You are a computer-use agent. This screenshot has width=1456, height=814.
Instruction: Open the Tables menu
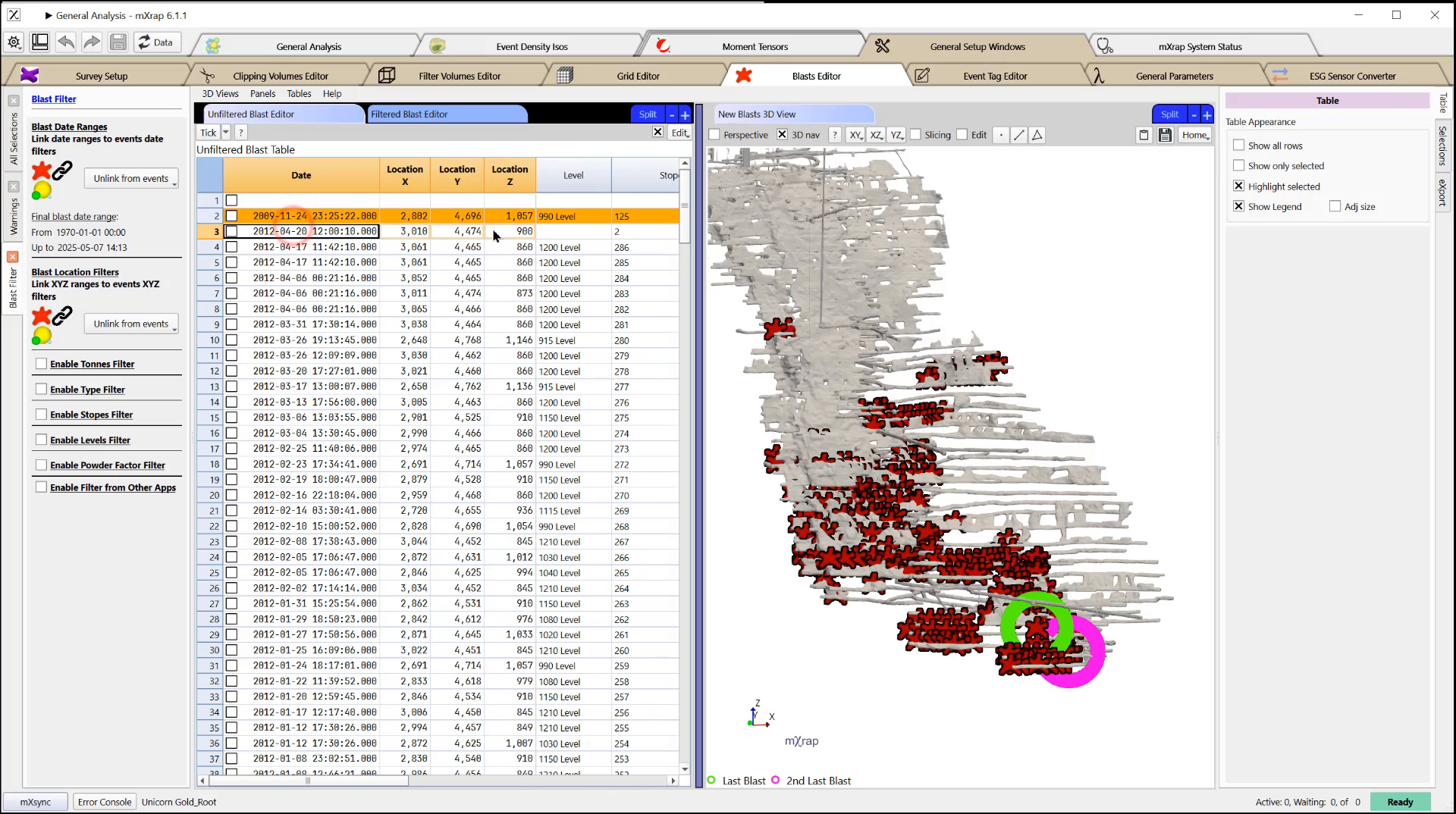coord(299,93)
